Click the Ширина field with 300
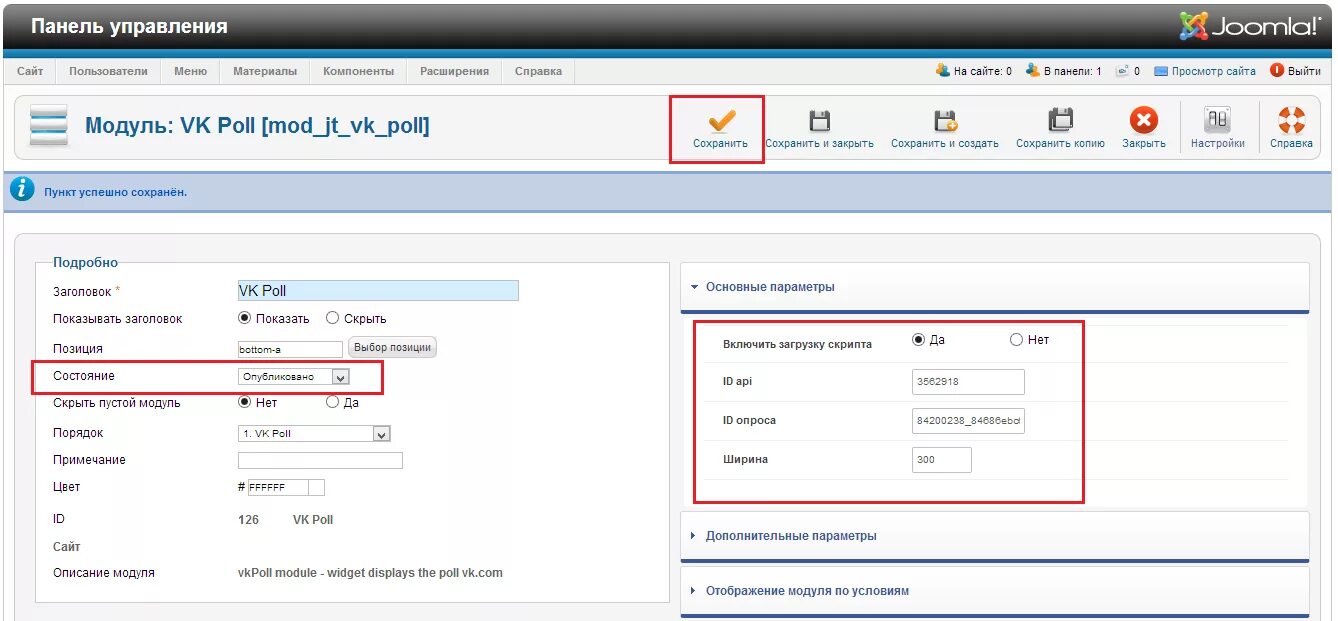Viewport: 1338px width, 621px height. coord(941,460)
